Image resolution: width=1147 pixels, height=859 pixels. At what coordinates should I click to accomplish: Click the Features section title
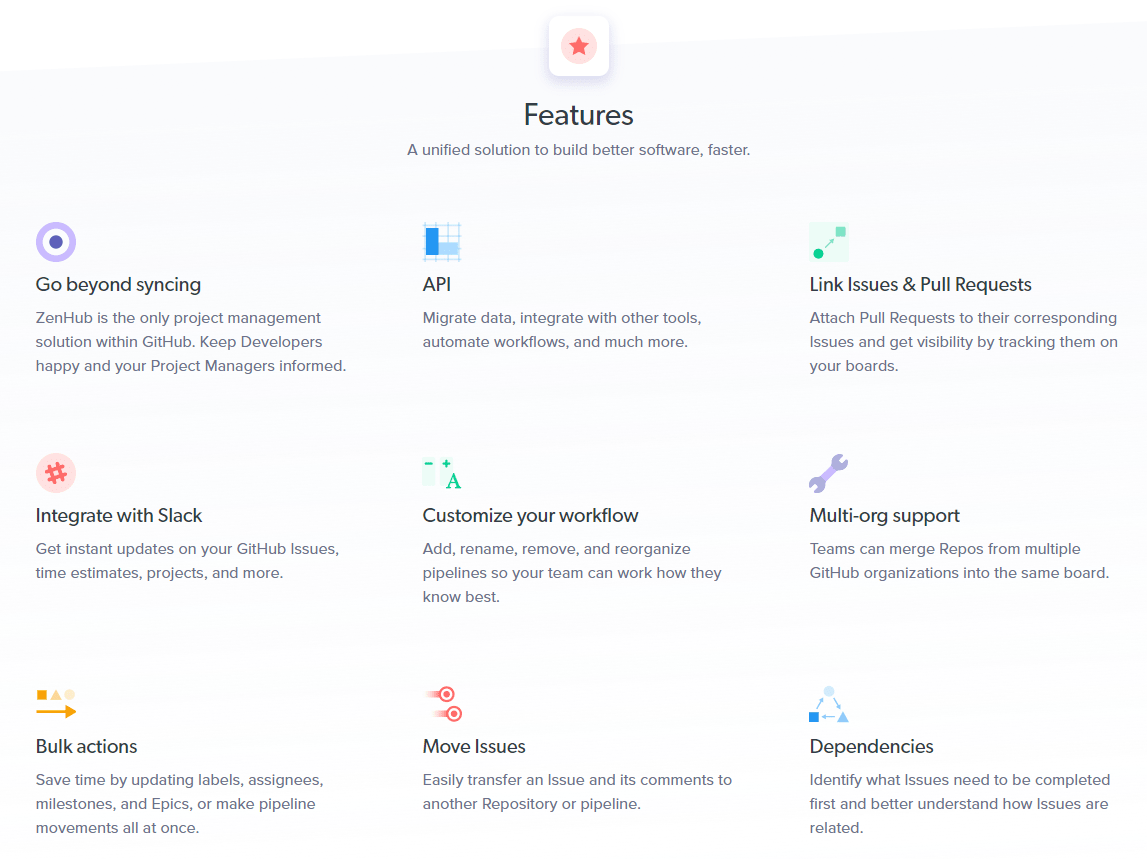point(579,115)
